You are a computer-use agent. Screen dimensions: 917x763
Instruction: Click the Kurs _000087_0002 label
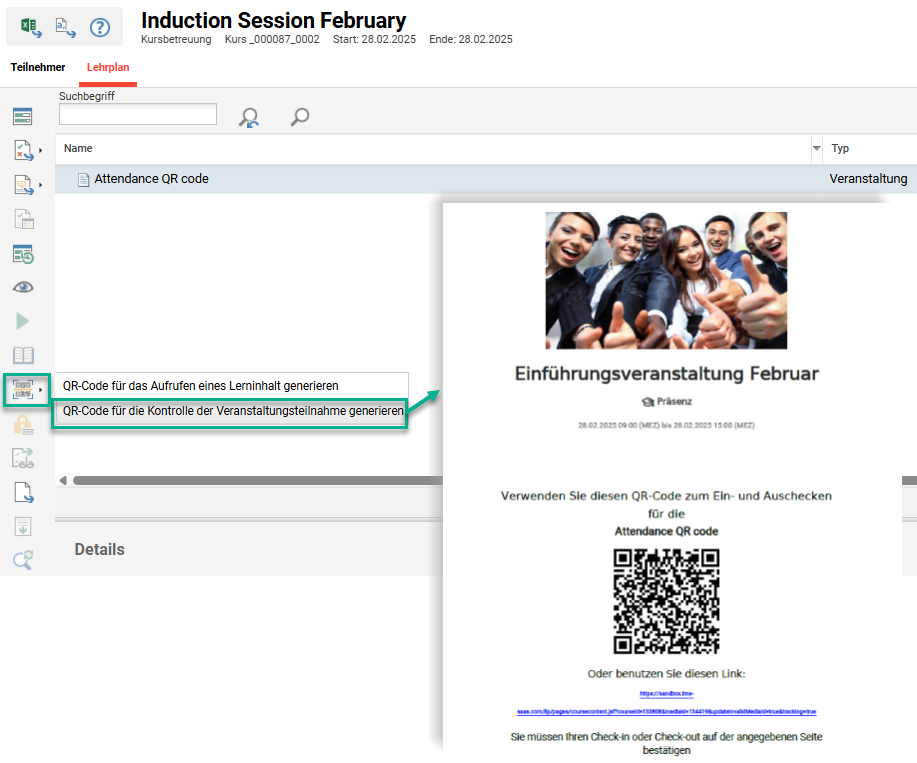coord(272,39)
